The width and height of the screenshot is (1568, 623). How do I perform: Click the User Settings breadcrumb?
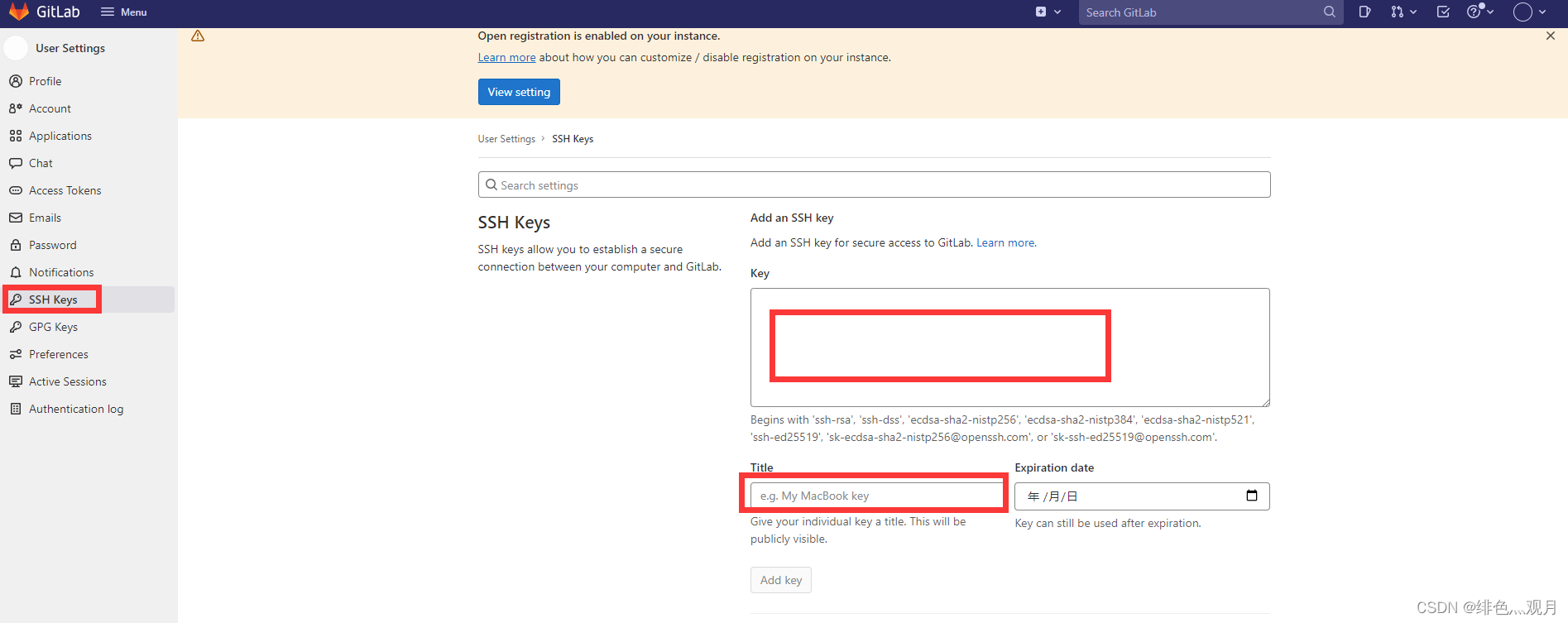[x=506, y=139]
